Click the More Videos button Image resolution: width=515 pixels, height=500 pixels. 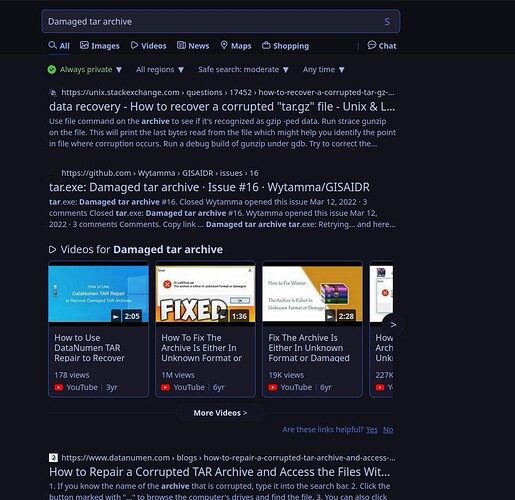(220, 413)
